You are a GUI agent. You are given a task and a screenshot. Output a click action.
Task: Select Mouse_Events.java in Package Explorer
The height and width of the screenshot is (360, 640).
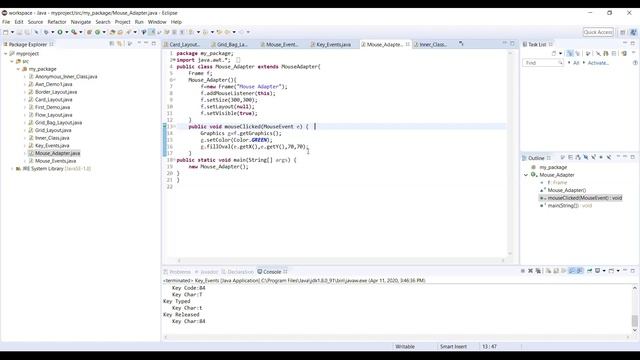pyautogui.click(x=56, y=161)
